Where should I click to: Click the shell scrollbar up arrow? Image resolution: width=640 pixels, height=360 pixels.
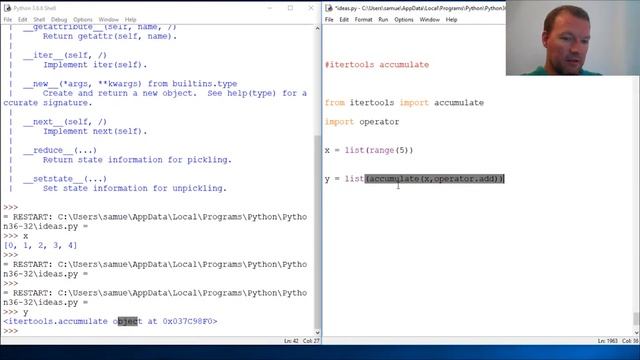coord(318,28)
